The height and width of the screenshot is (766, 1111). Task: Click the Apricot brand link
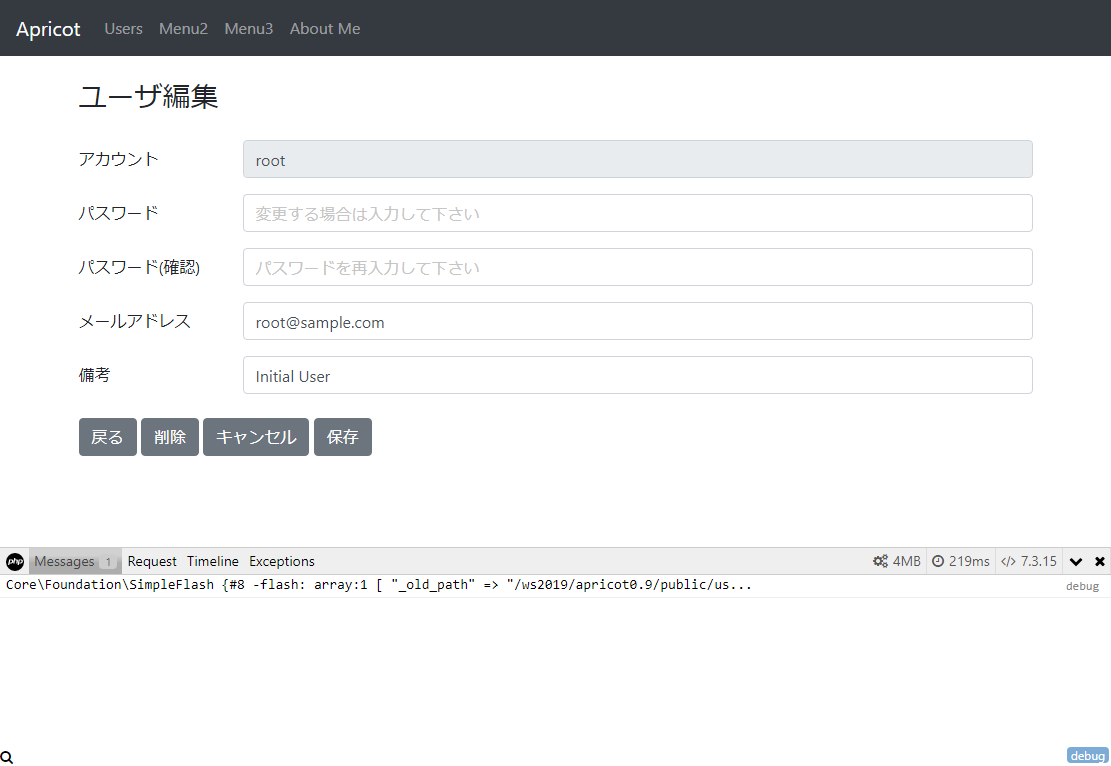point(48,29)
